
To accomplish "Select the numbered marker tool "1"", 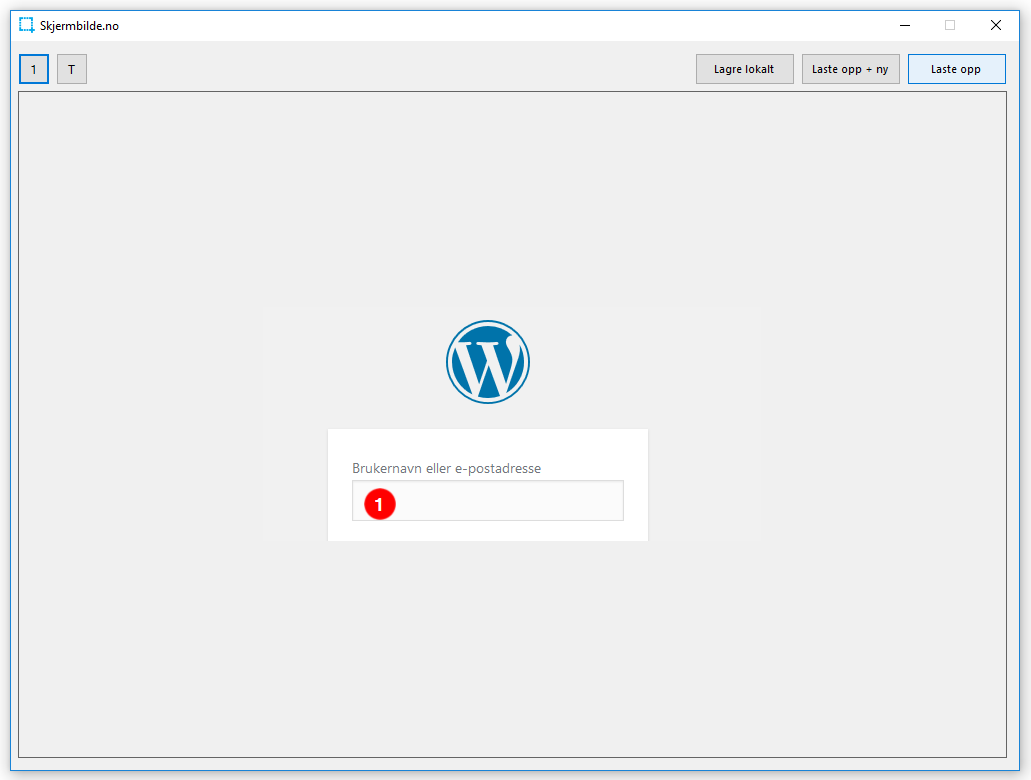I will [x=34, y=69].
